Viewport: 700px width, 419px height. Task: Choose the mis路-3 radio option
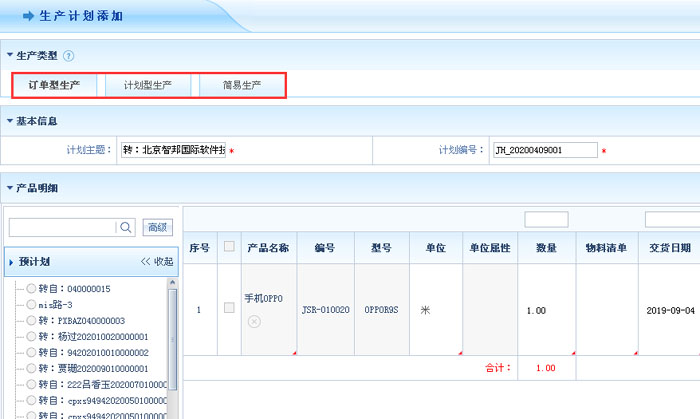coord(31,304)
